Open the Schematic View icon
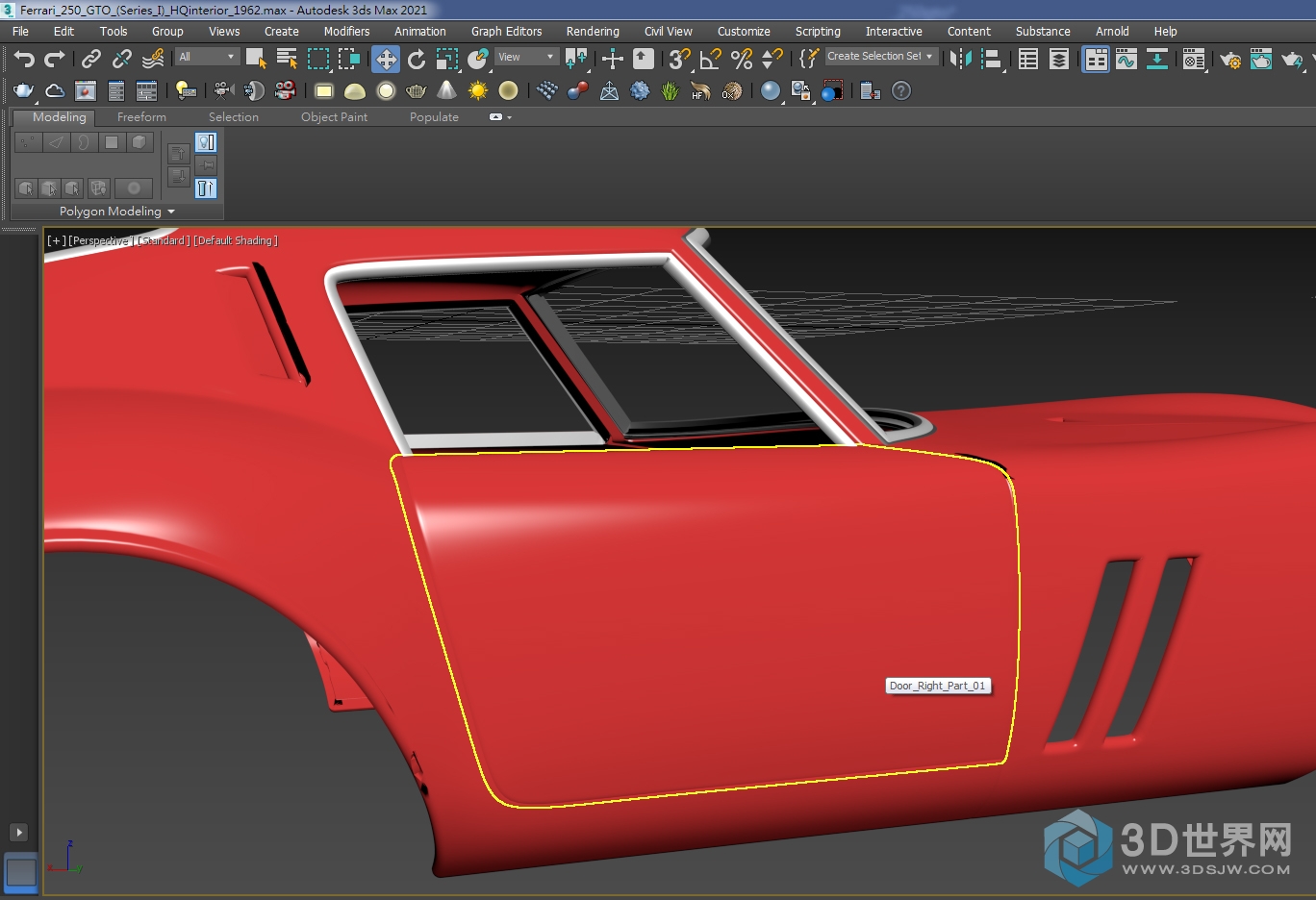Viewport: 1316px width, 900px height. click(x=1157, y=60)
